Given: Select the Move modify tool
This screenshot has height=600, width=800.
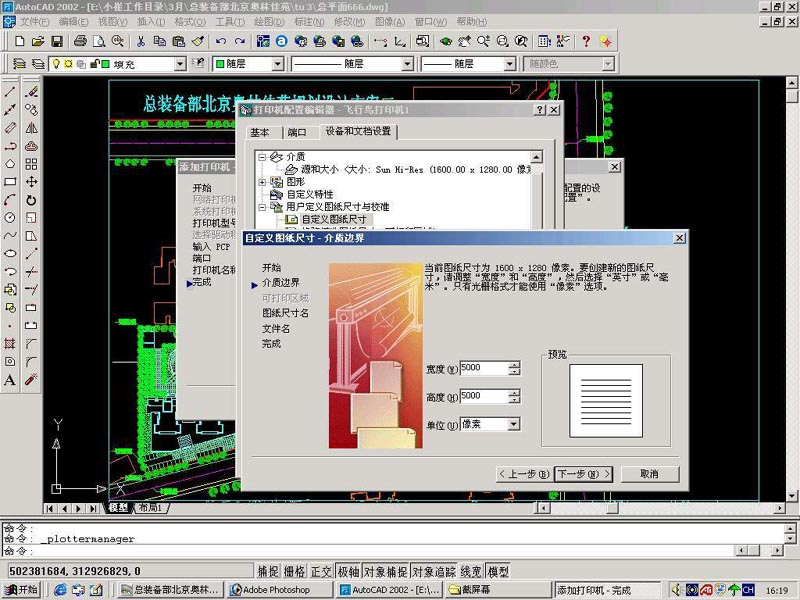Looking at the screenshot, I should pyautogui.click(x=31, y=182).
